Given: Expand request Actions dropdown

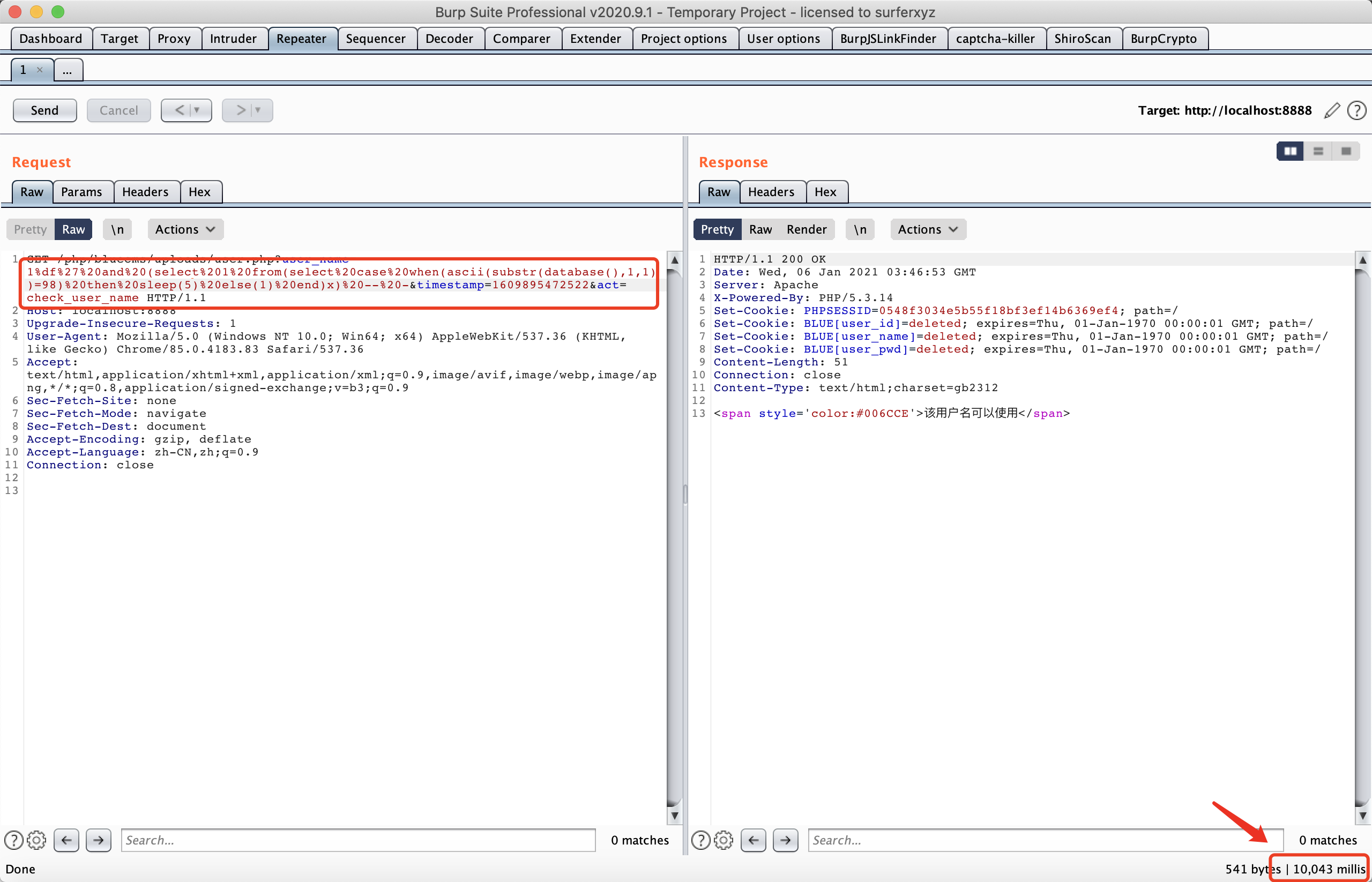Looking at the screenshot, I should [185, 229].
